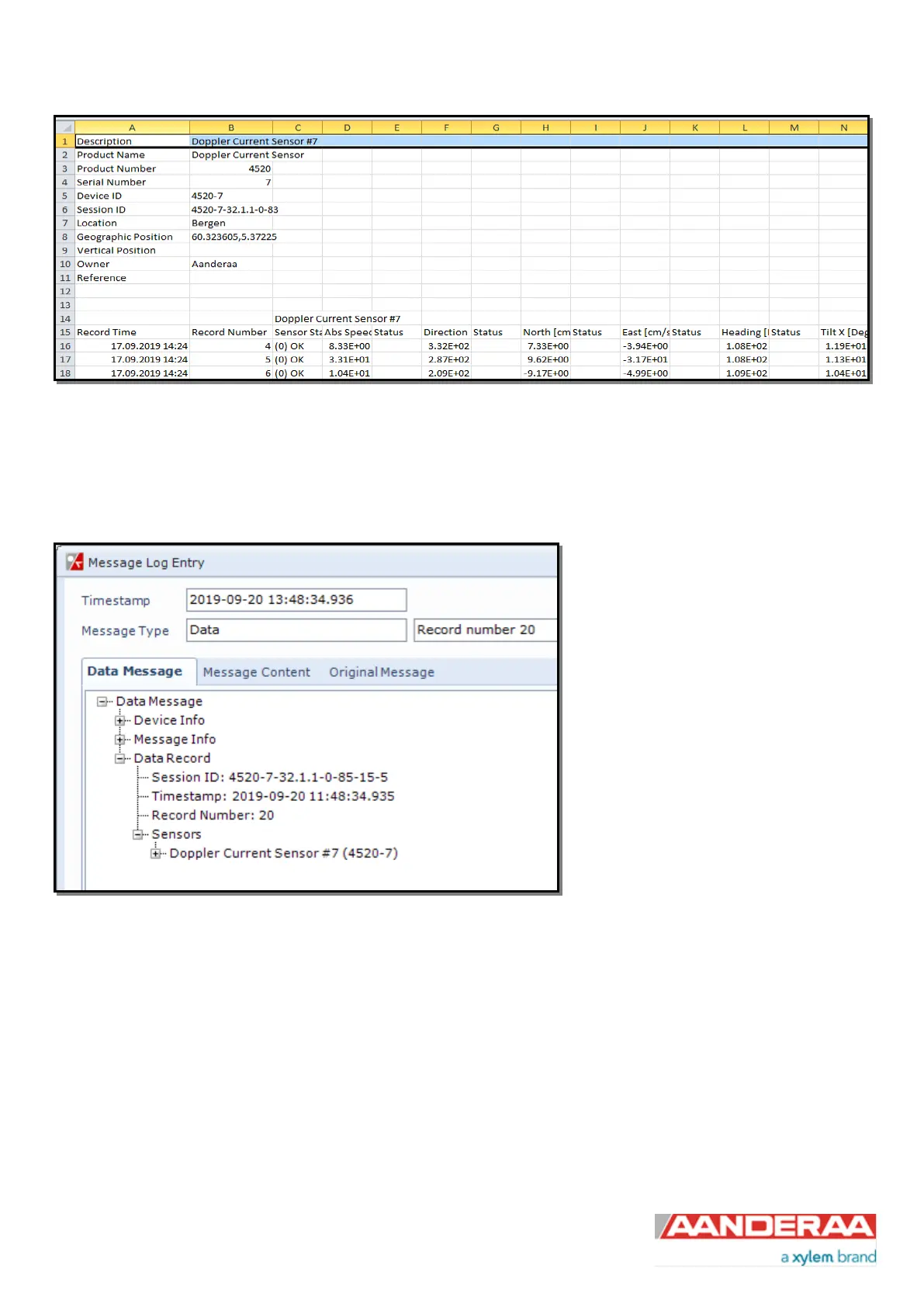924x1307 pixels.
Task: Click the select-all corner of the spreadsheet
Action: [65, 127]
